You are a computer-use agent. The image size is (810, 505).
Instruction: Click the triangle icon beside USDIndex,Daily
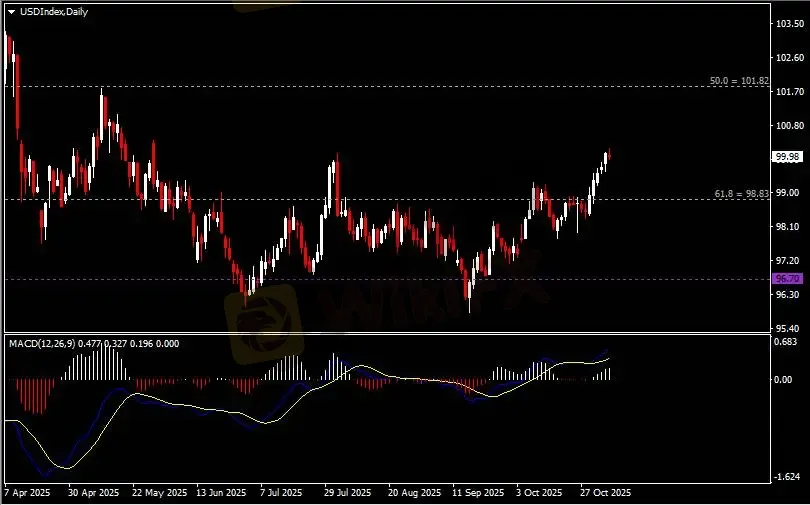tap(11, 11)
